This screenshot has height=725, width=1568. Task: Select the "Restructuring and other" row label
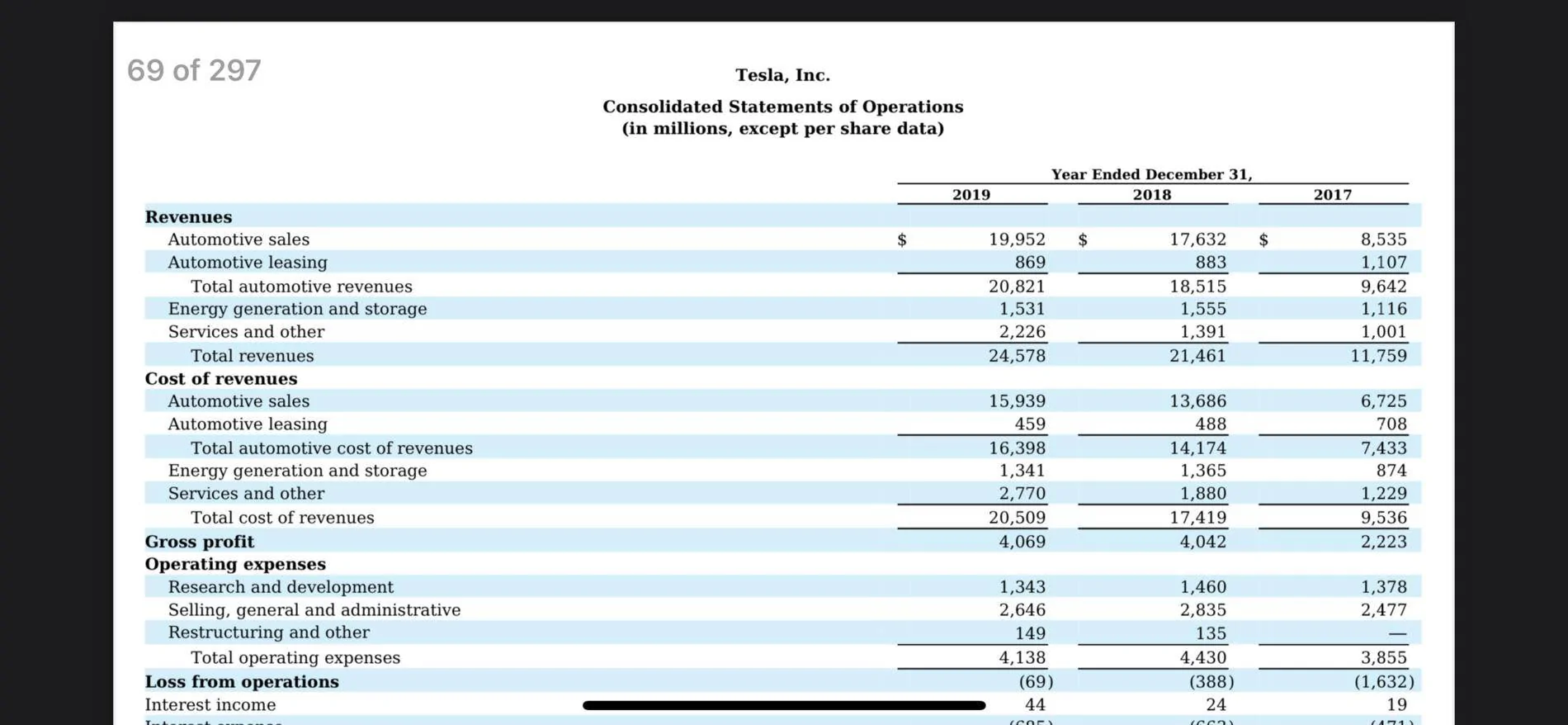pyautogui.click(x=268, y=633)
